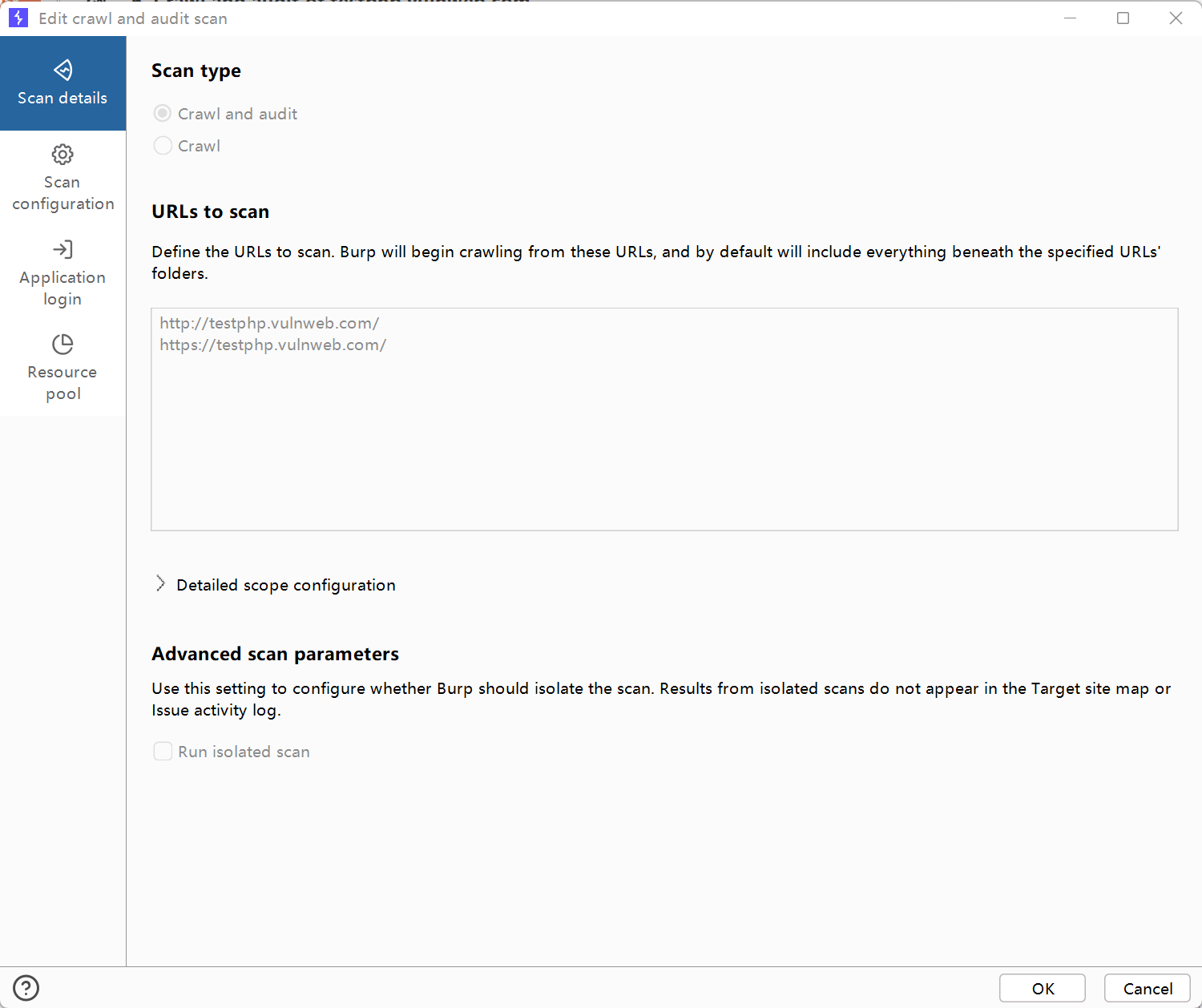Viewport: 1202px width, 1008px height.
Task: Click the Scan type heading
Action: tap(196, 71)
